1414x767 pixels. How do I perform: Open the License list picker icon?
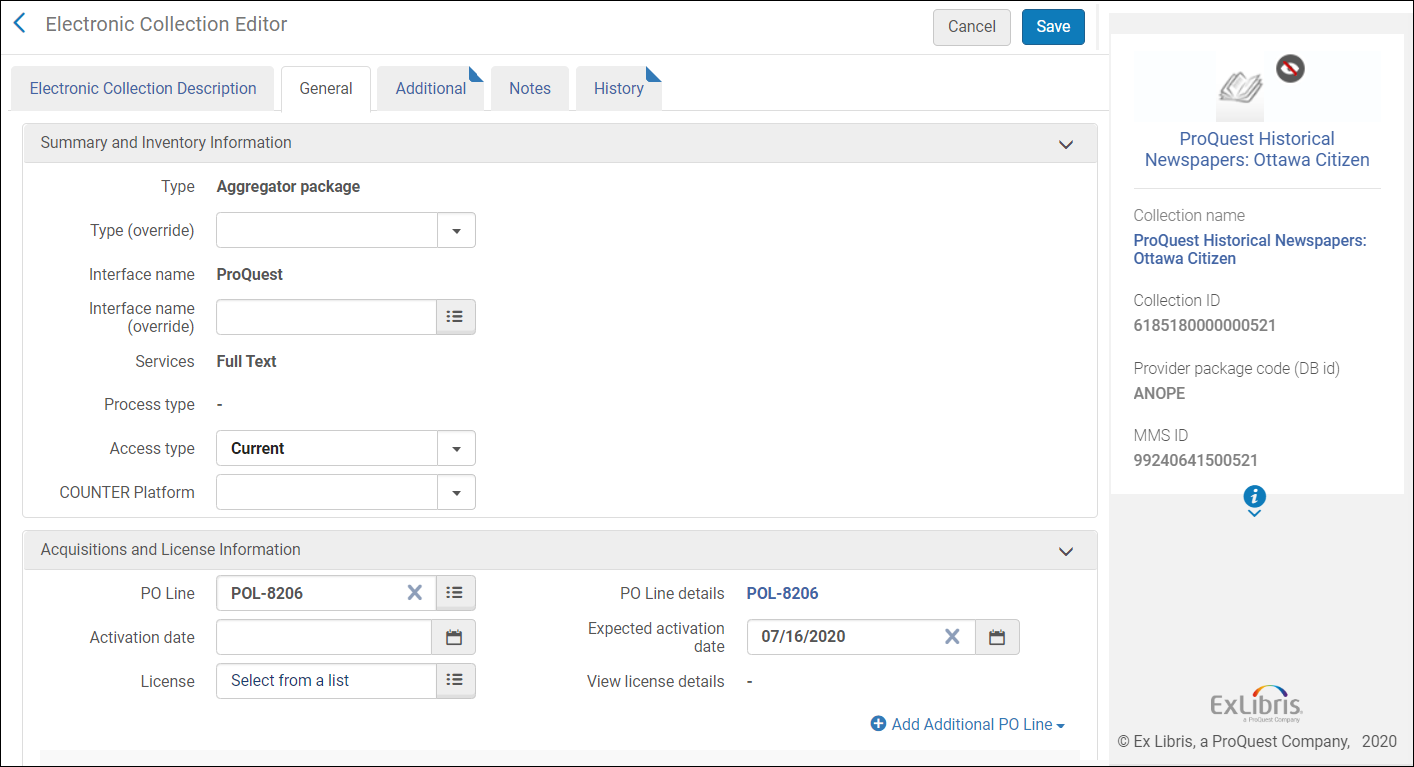(x=455, y=680)
